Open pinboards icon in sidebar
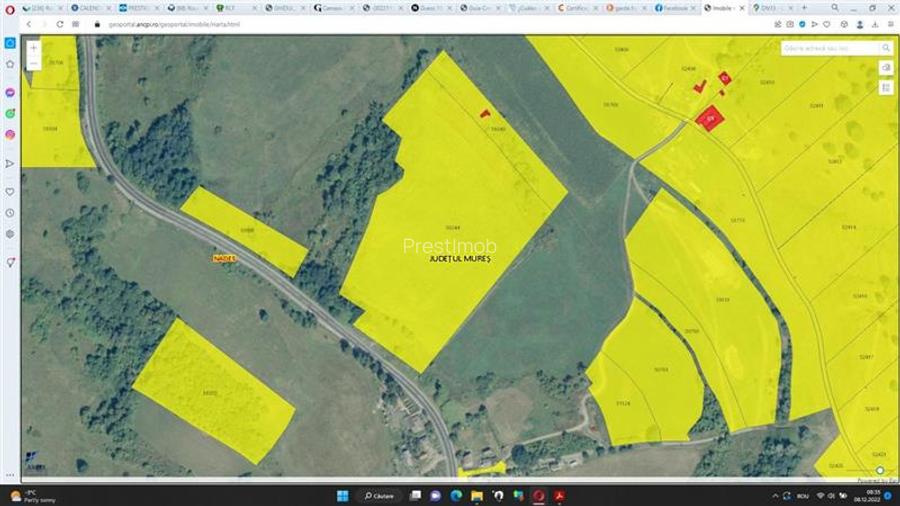Viewport: 900px width, 506px height. (x=10, y=262)
